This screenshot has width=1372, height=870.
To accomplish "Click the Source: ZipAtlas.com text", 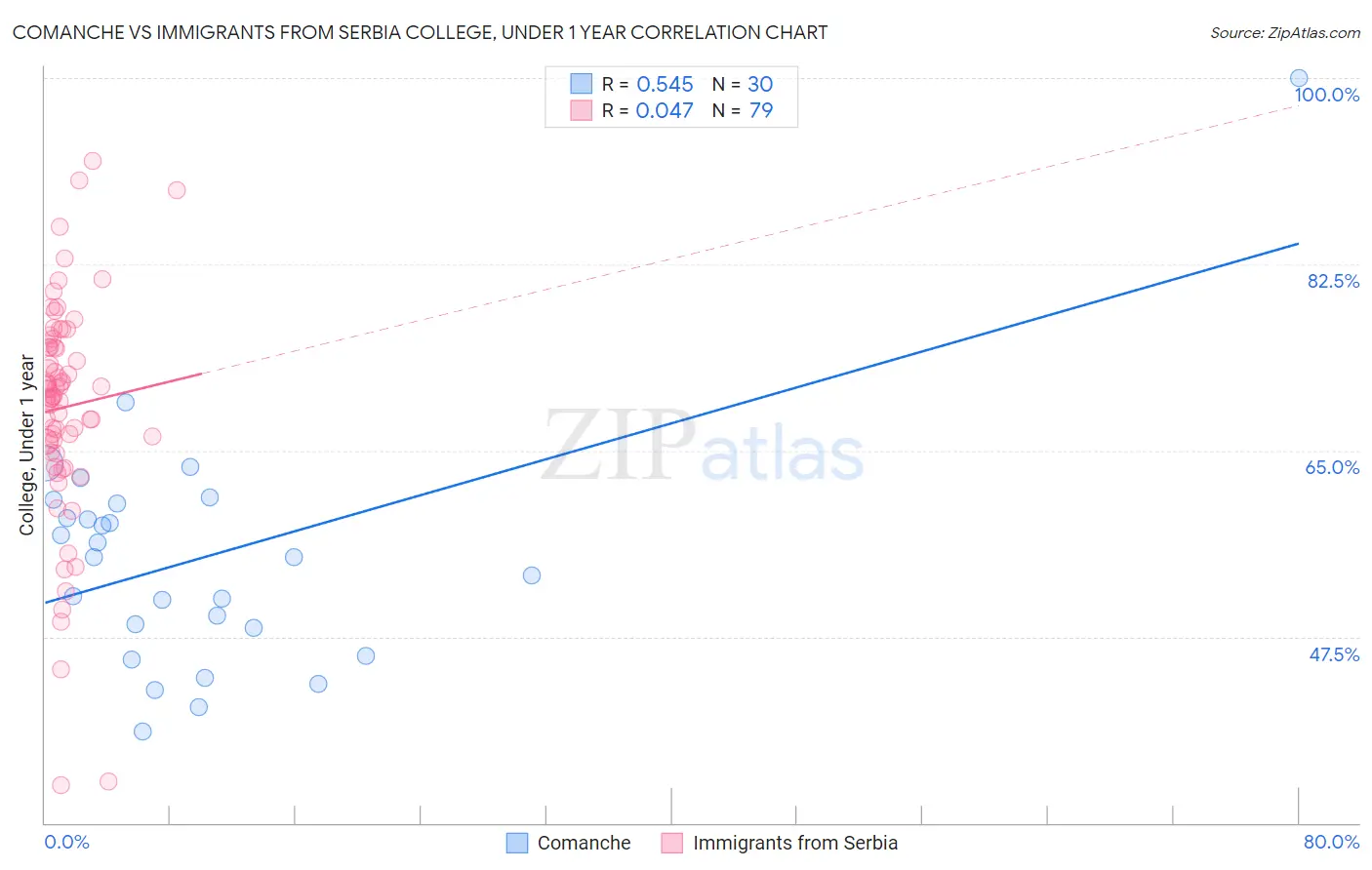I will pos(1285,32).
